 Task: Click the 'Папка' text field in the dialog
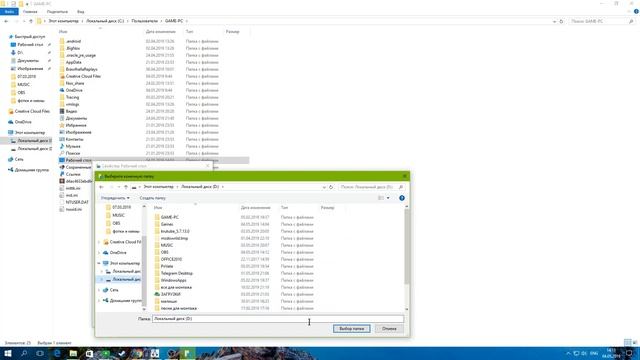[x=278, y=318]
